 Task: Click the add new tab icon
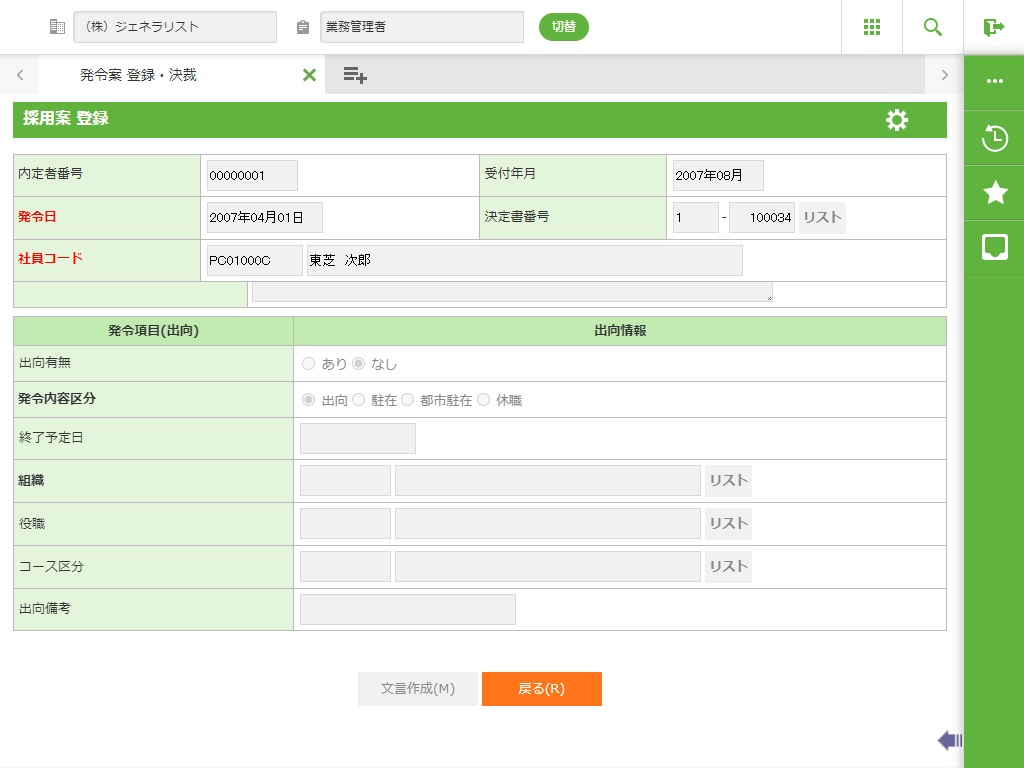[355, 75]
